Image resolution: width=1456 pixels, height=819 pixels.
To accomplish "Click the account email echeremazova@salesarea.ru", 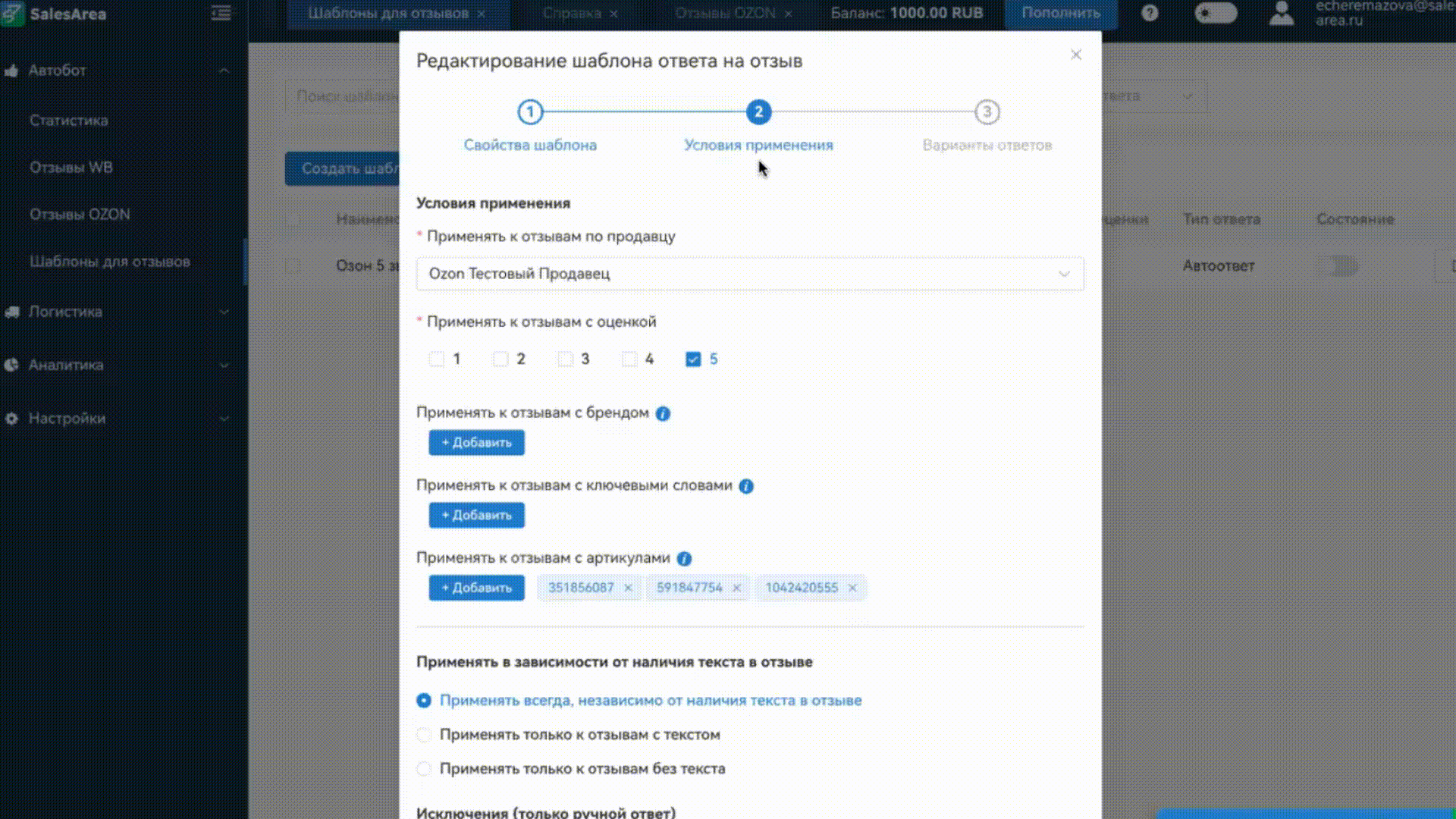I will (1385, 13).
